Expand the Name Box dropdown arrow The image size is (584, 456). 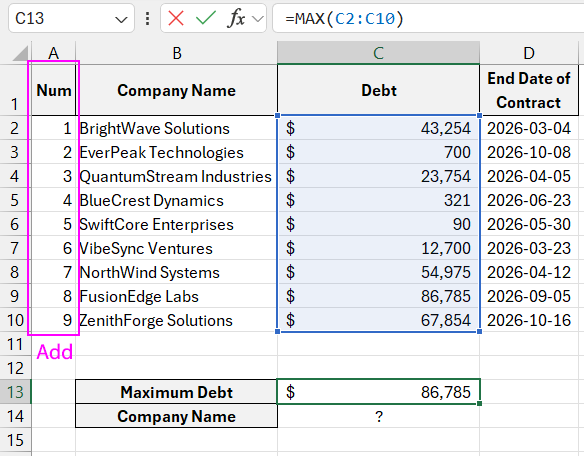(121, 19)
